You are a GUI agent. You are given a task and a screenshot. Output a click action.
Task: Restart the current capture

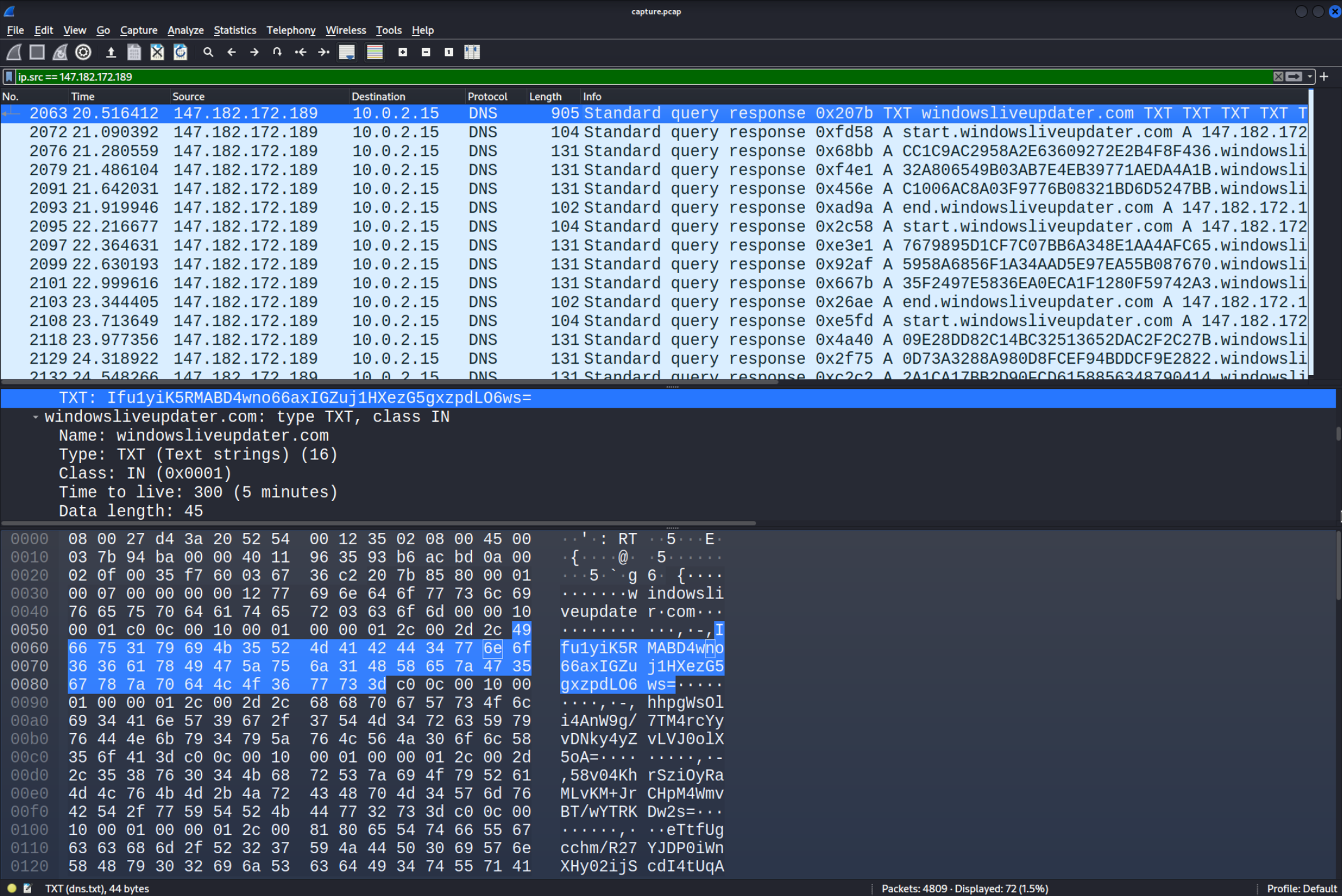point(60,52)
